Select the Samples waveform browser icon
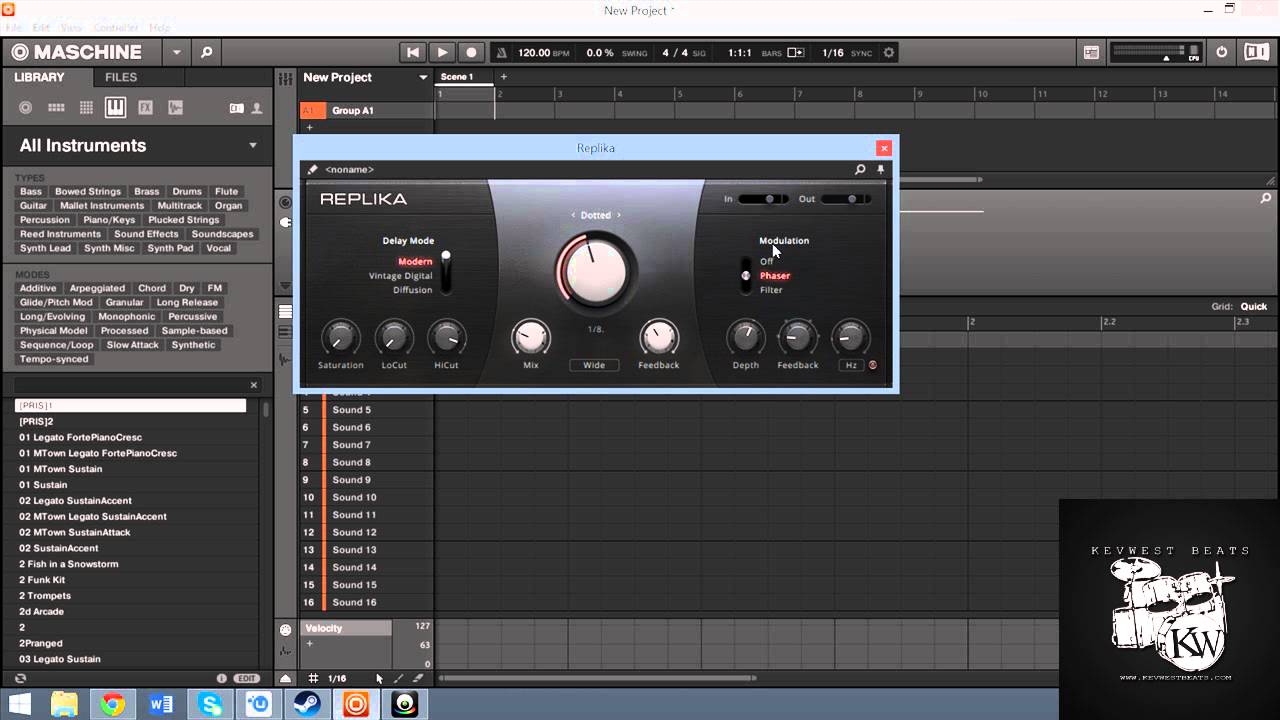The width and height of the screenshot is (1280, 720). pos(175,108)
